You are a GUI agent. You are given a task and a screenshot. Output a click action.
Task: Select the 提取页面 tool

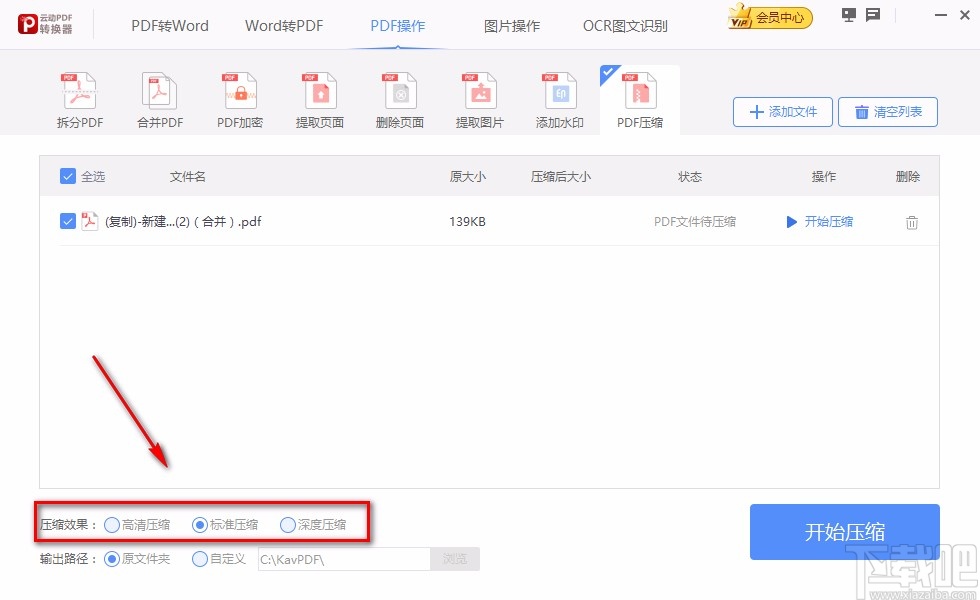(x=318, y=97)
